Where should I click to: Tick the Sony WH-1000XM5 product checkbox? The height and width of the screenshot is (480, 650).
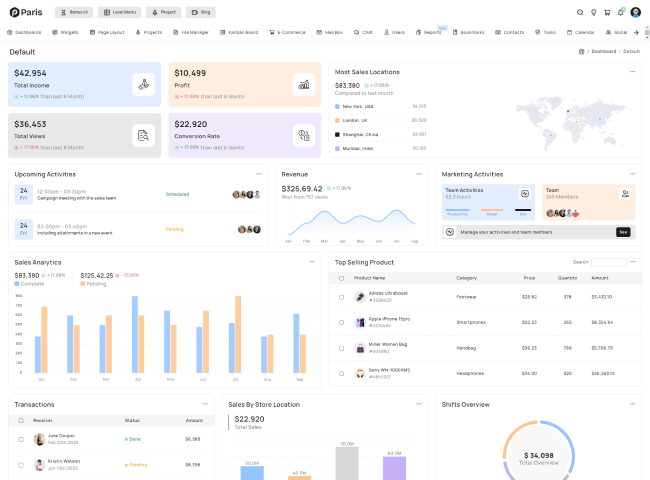(x=341, y=374)
